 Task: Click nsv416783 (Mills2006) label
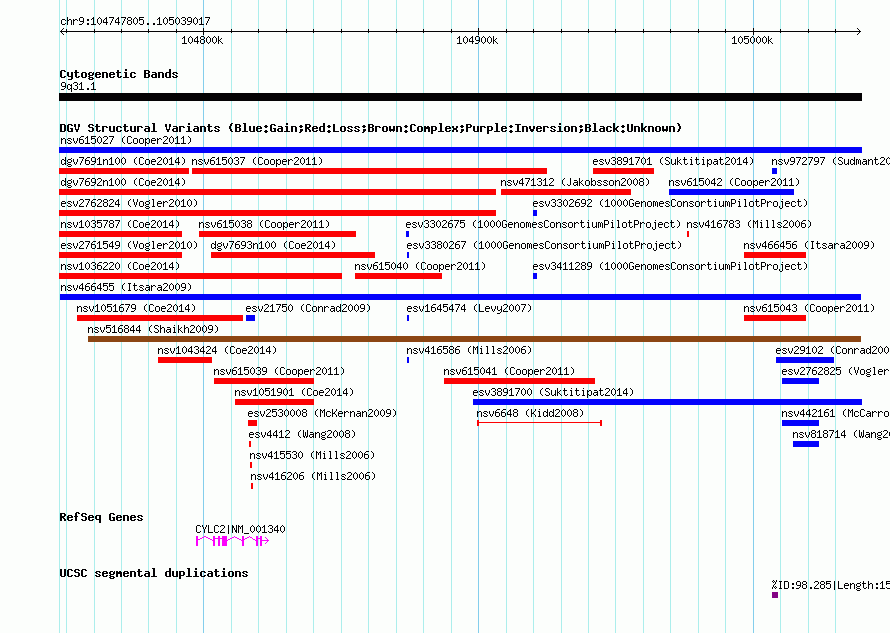[x=749, y=224]
